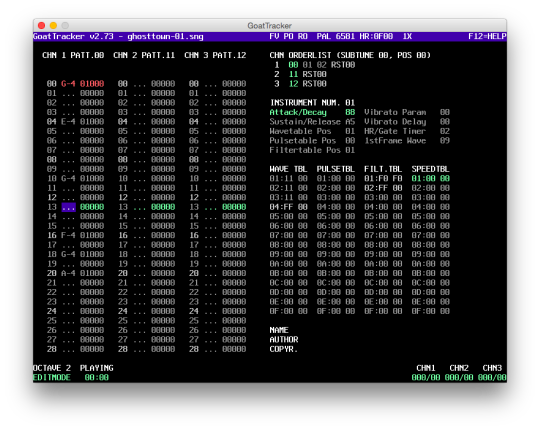
Task: Click the CHN1 status indicator at bottom
Action: [426, 368]
